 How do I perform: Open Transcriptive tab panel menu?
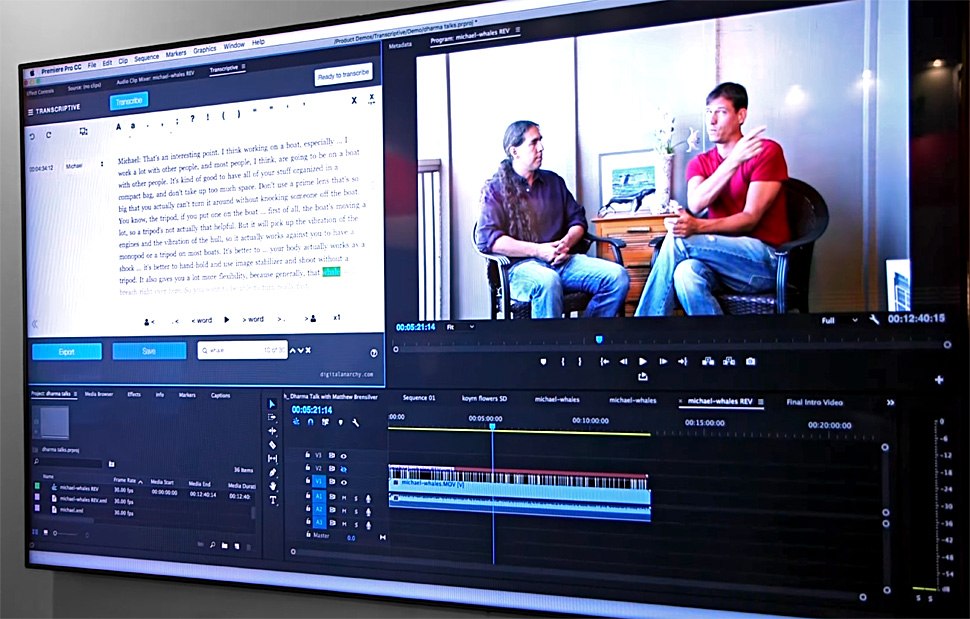[244, 66]
